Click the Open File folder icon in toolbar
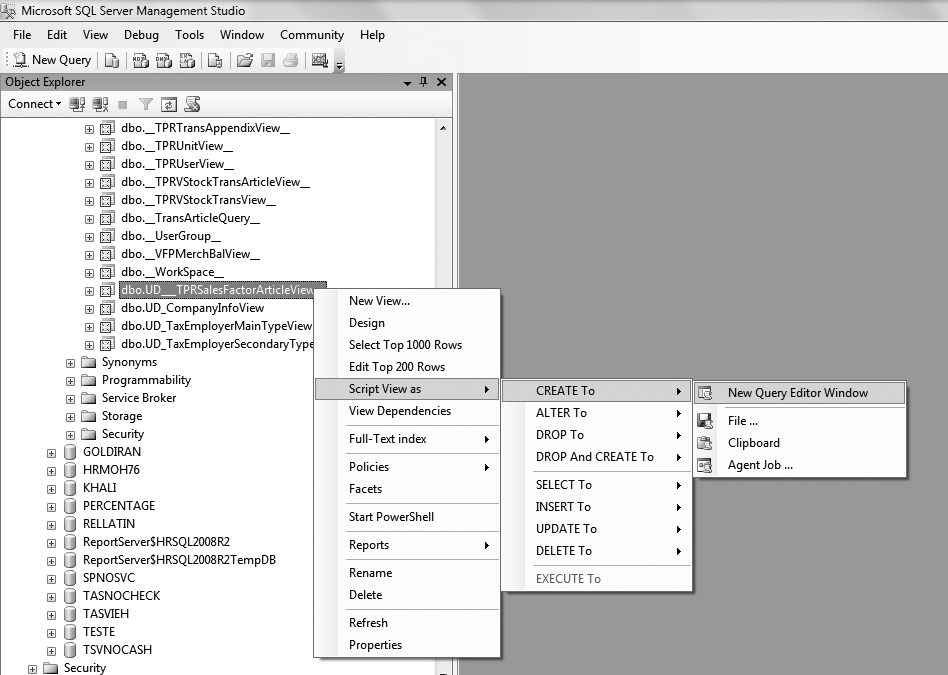 click(244, 60)
